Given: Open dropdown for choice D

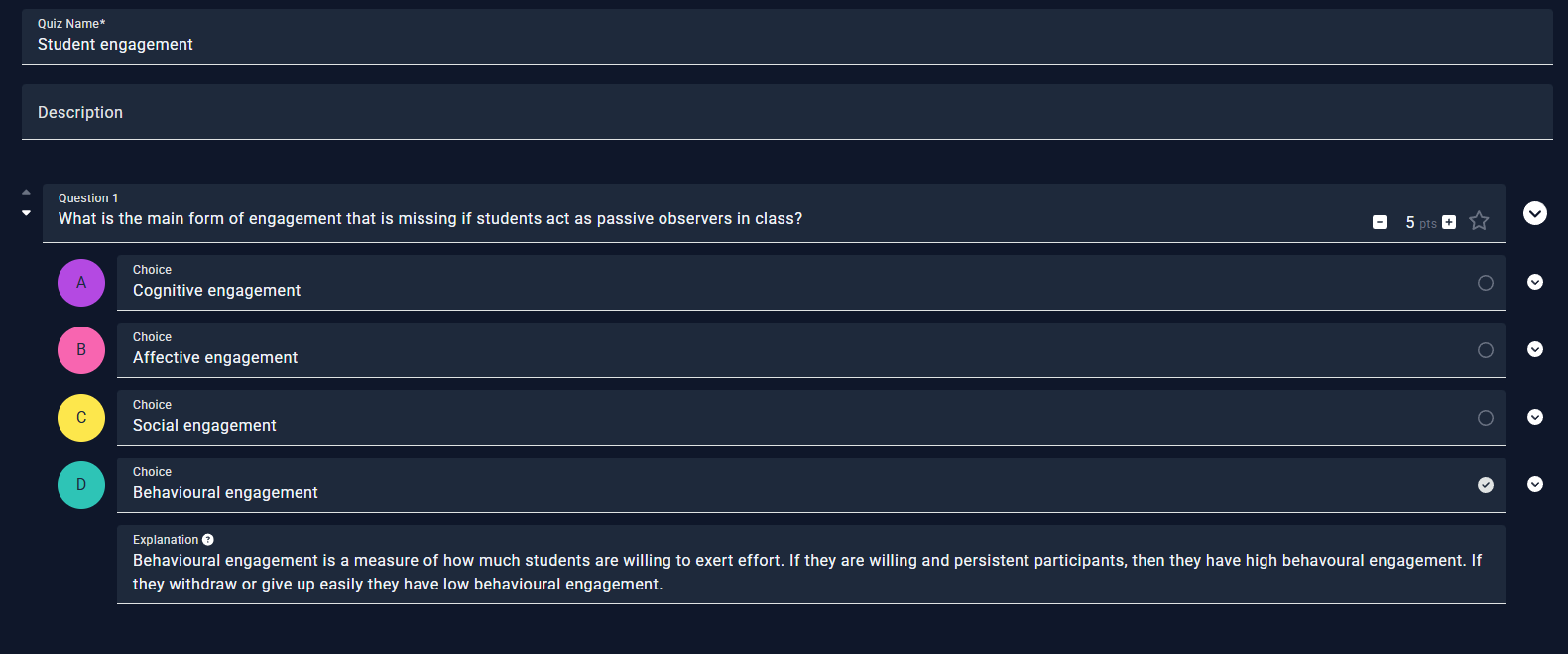Looking at the screenshot, I should pyautogui.click(x=1535, y=484).
